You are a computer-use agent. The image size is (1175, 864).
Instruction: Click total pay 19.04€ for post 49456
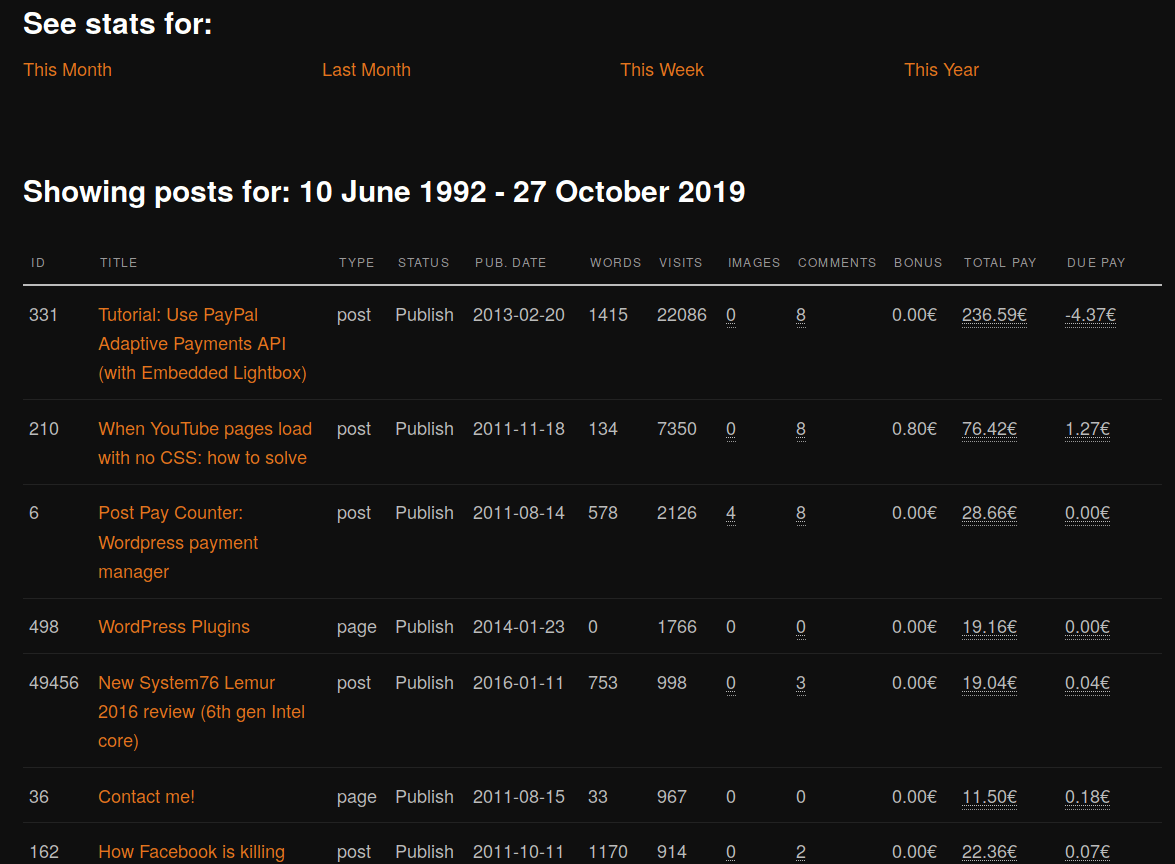pos(989,683)
